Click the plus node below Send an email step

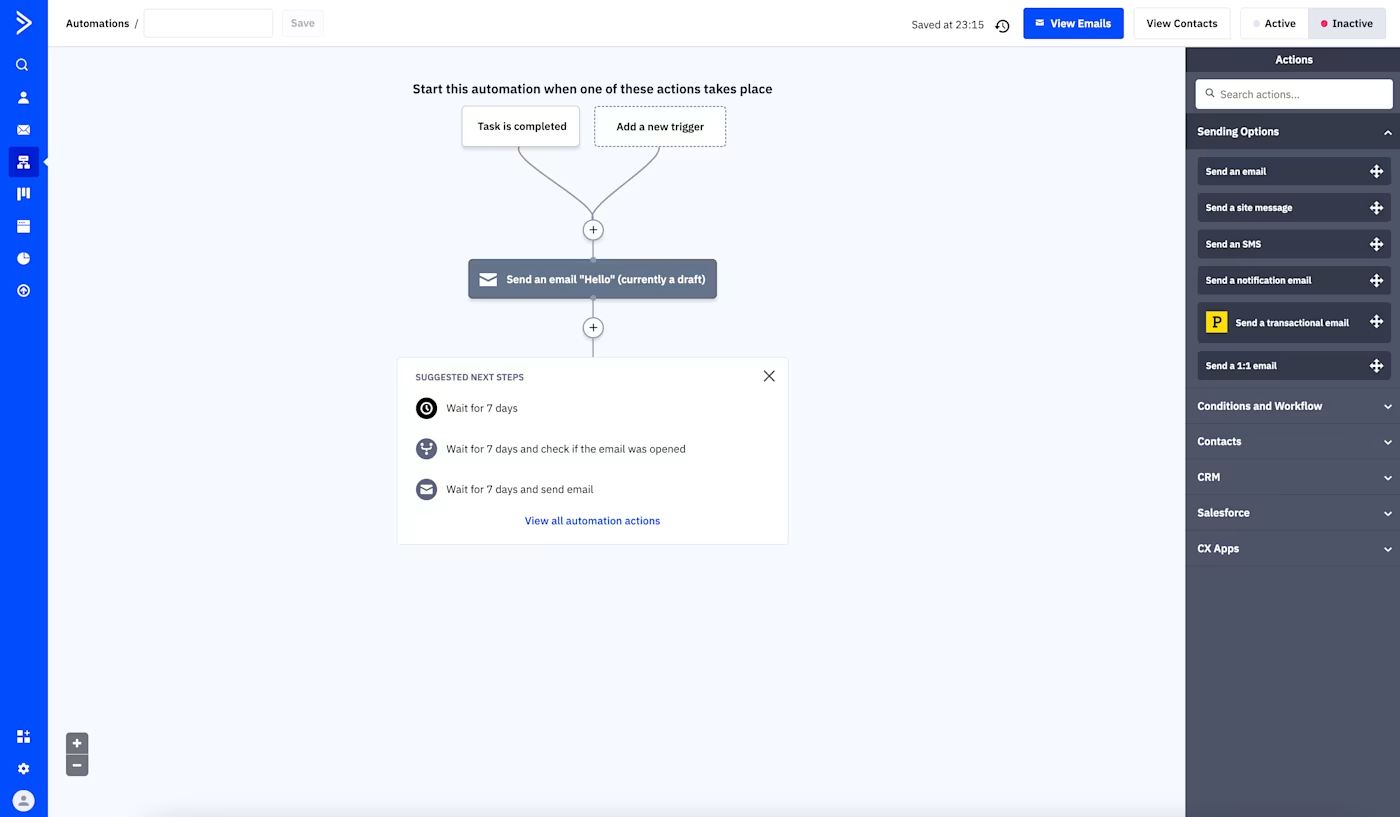(593, 328)
